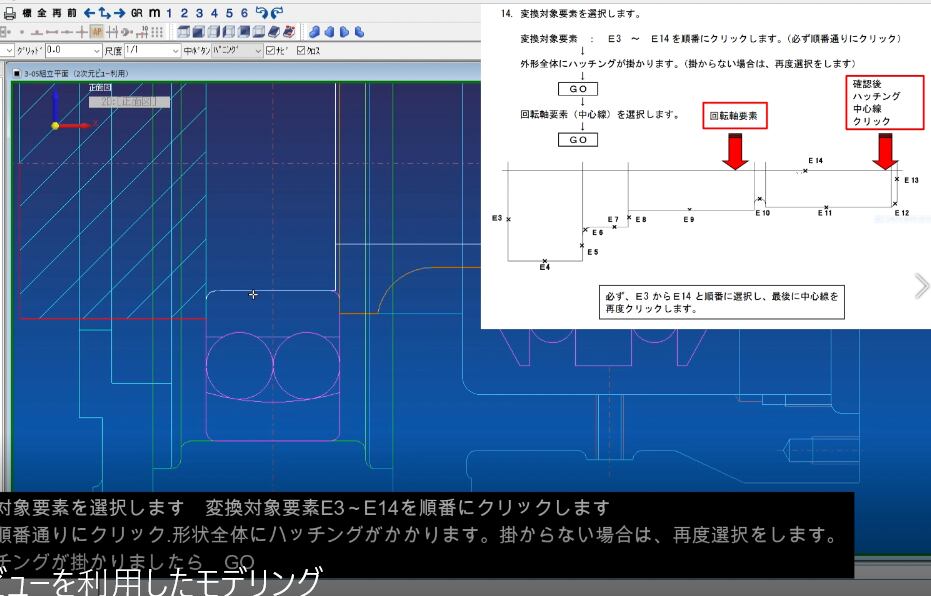Click the printer icon in the top toolbar

(10, 13)
